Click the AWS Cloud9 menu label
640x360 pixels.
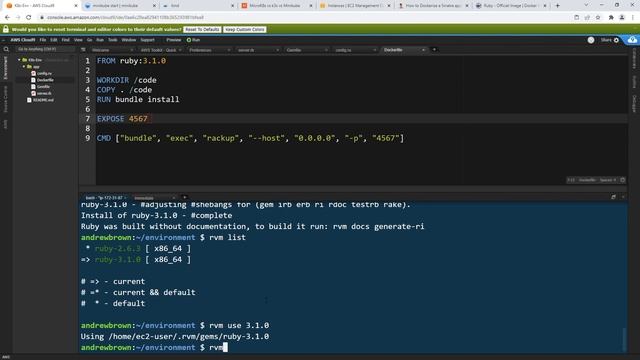coord(23,40)
